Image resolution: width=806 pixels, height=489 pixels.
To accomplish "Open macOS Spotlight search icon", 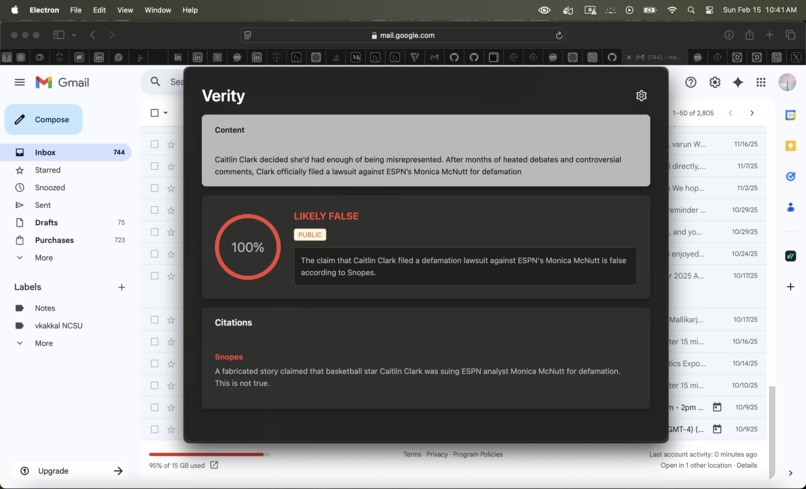I will point(691,10).
